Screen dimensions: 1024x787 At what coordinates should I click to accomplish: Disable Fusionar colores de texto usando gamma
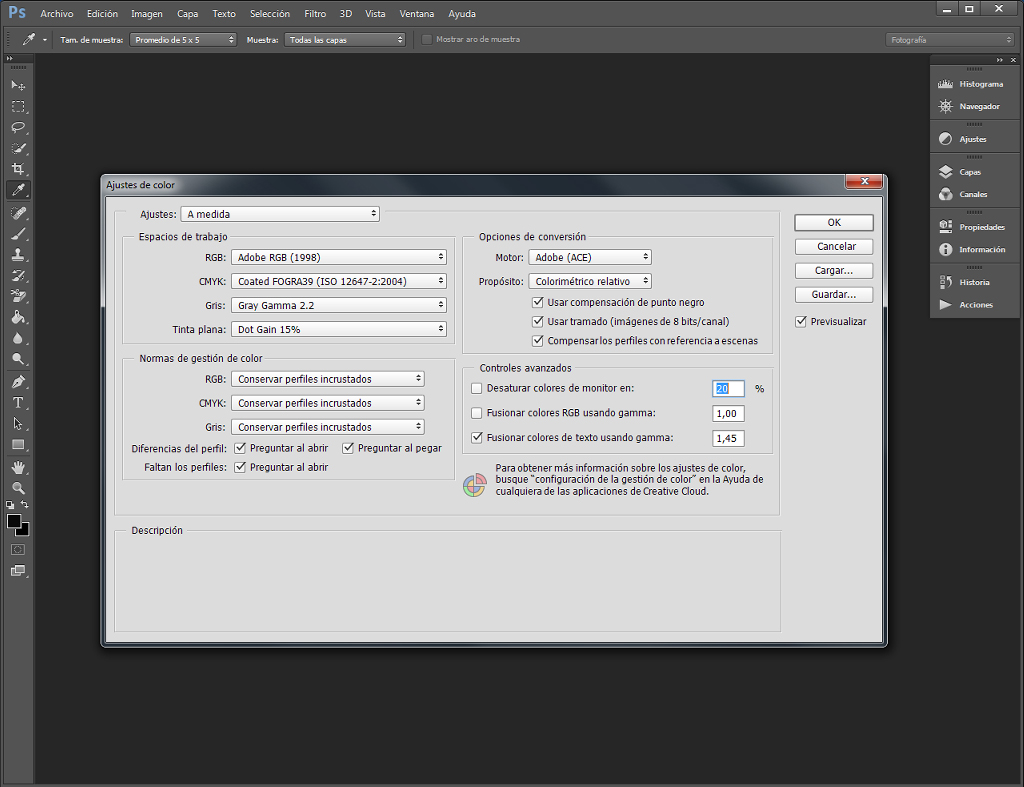477,438
